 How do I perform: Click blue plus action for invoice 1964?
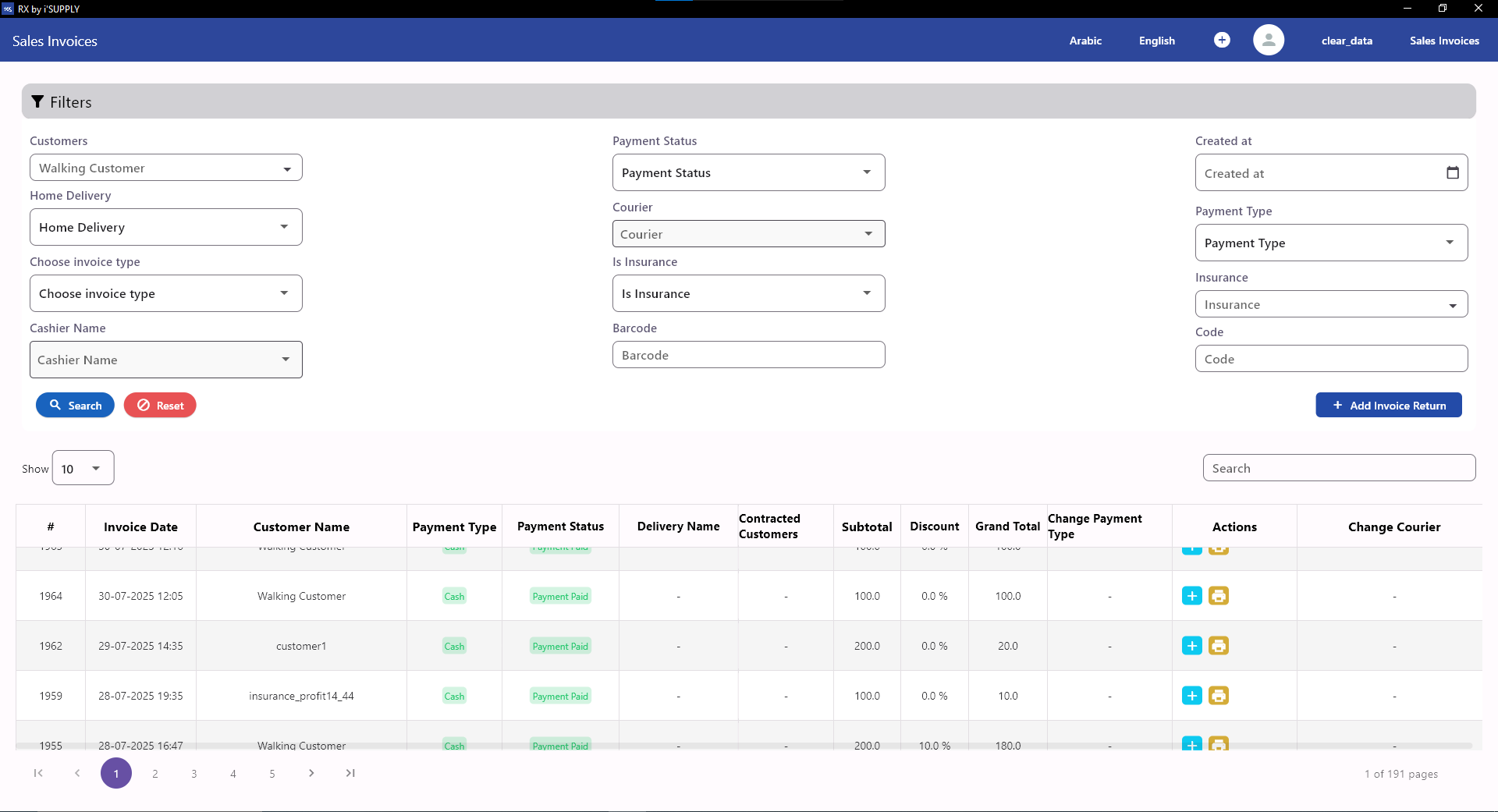tap(1192, 596)
